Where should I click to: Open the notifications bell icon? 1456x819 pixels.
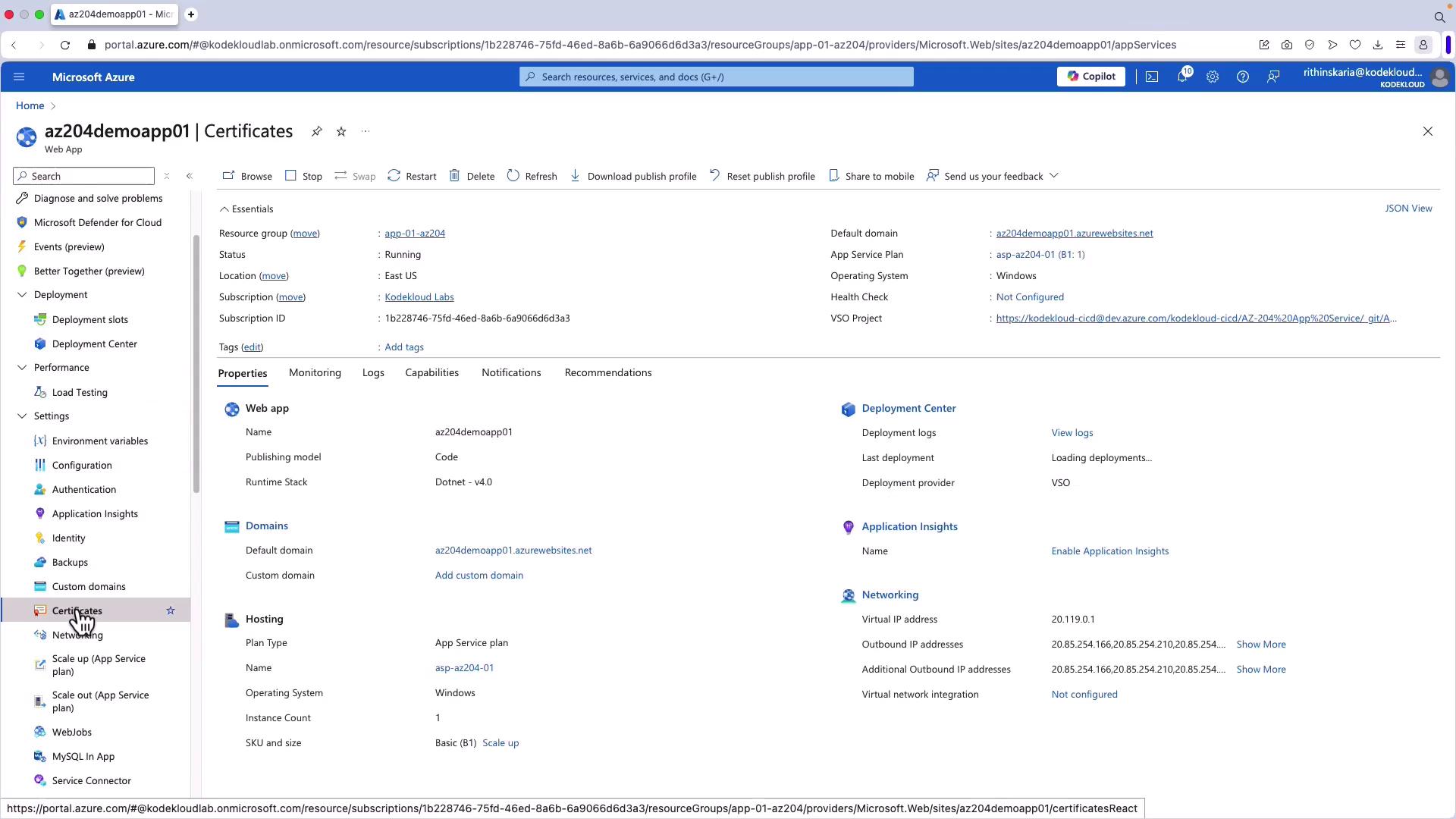1182,77
